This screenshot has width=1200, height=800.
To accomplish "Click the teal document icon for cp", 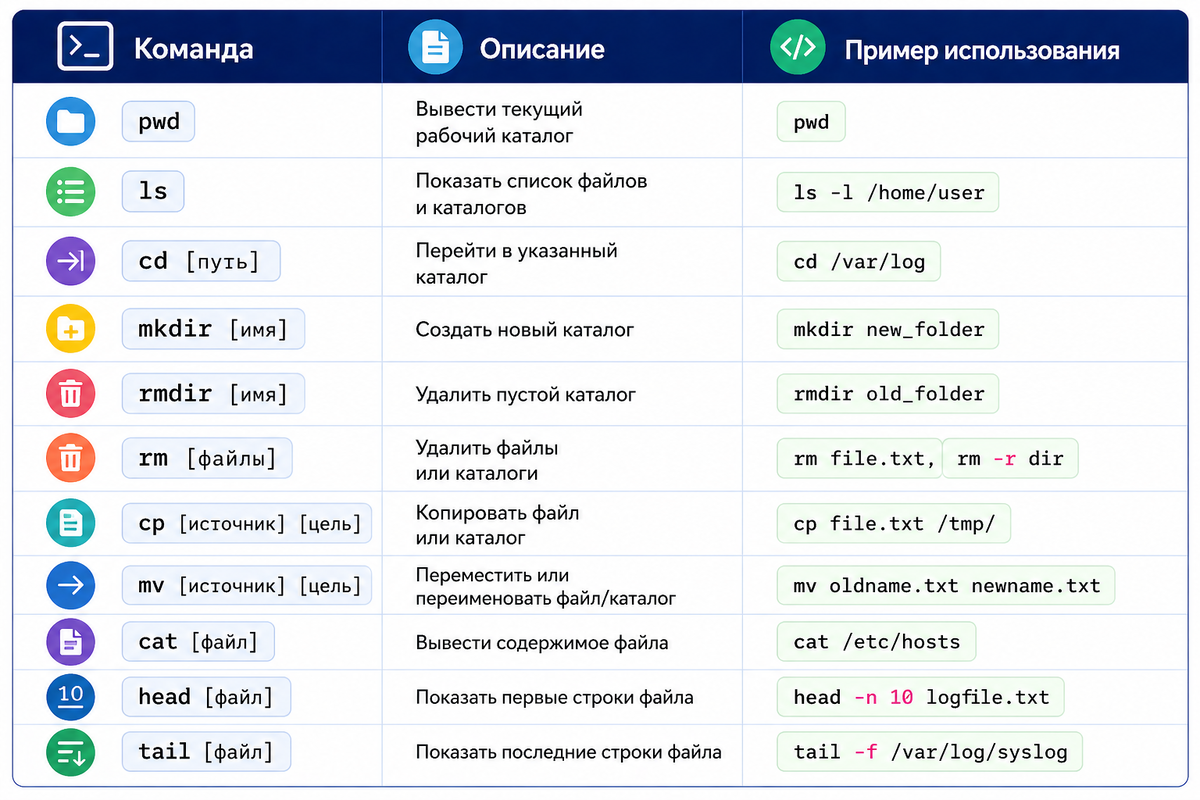I will tap(71, 522).
